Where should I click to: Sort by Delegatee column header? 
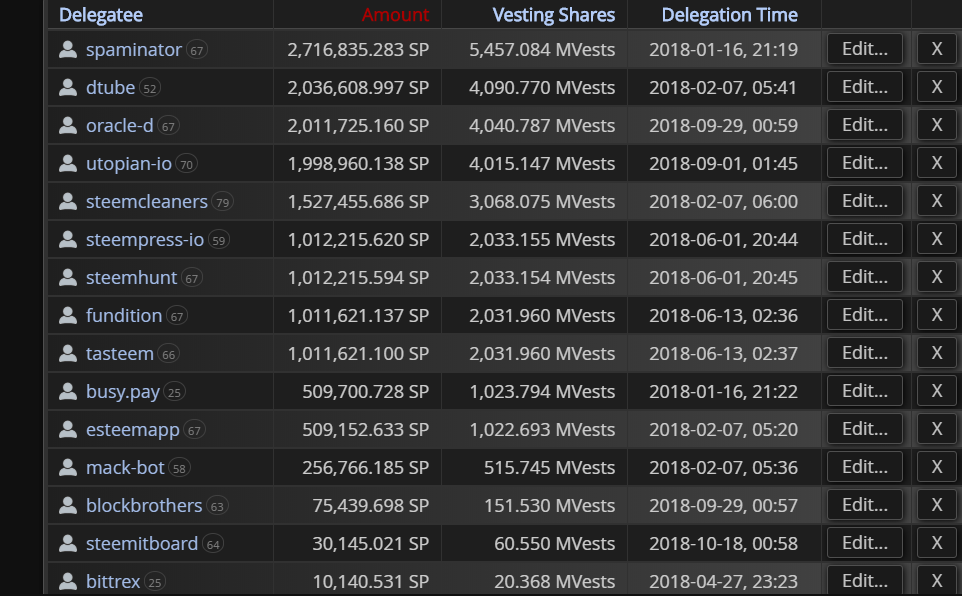pyautogui.click(x=101, y=15)
